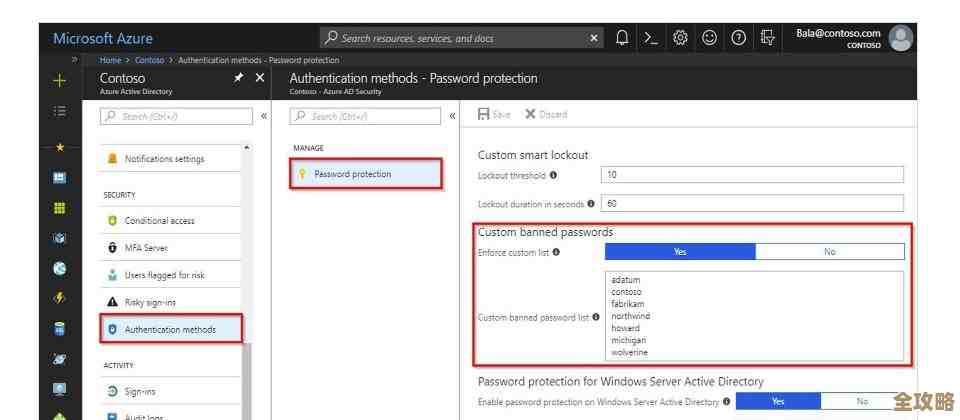Image resolution: width=960 pixels, height=420 pixels.
Task: Click the Discard button
Action: tap(546, 114)
